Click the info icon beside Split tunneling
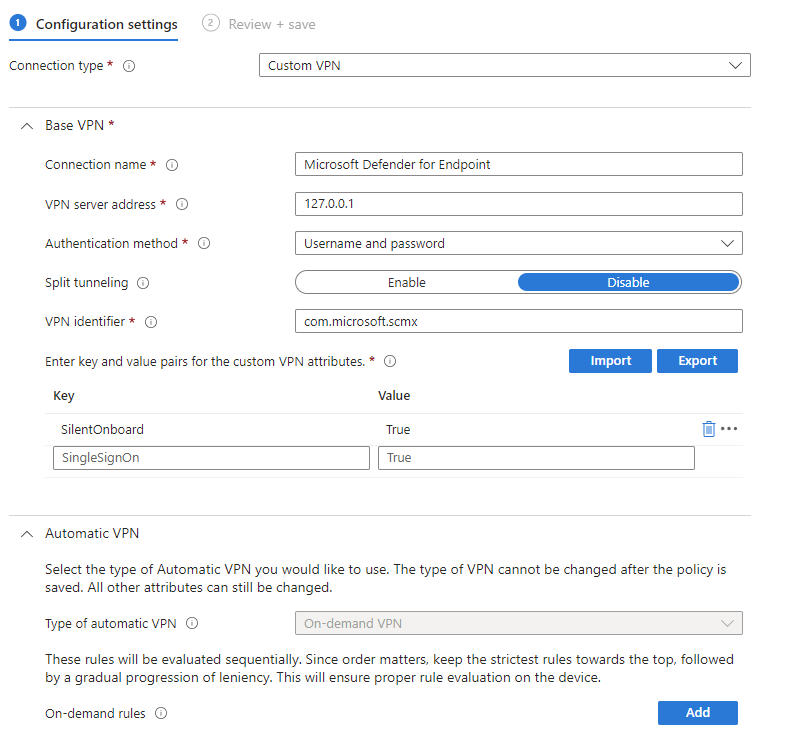 coord(143,283)
